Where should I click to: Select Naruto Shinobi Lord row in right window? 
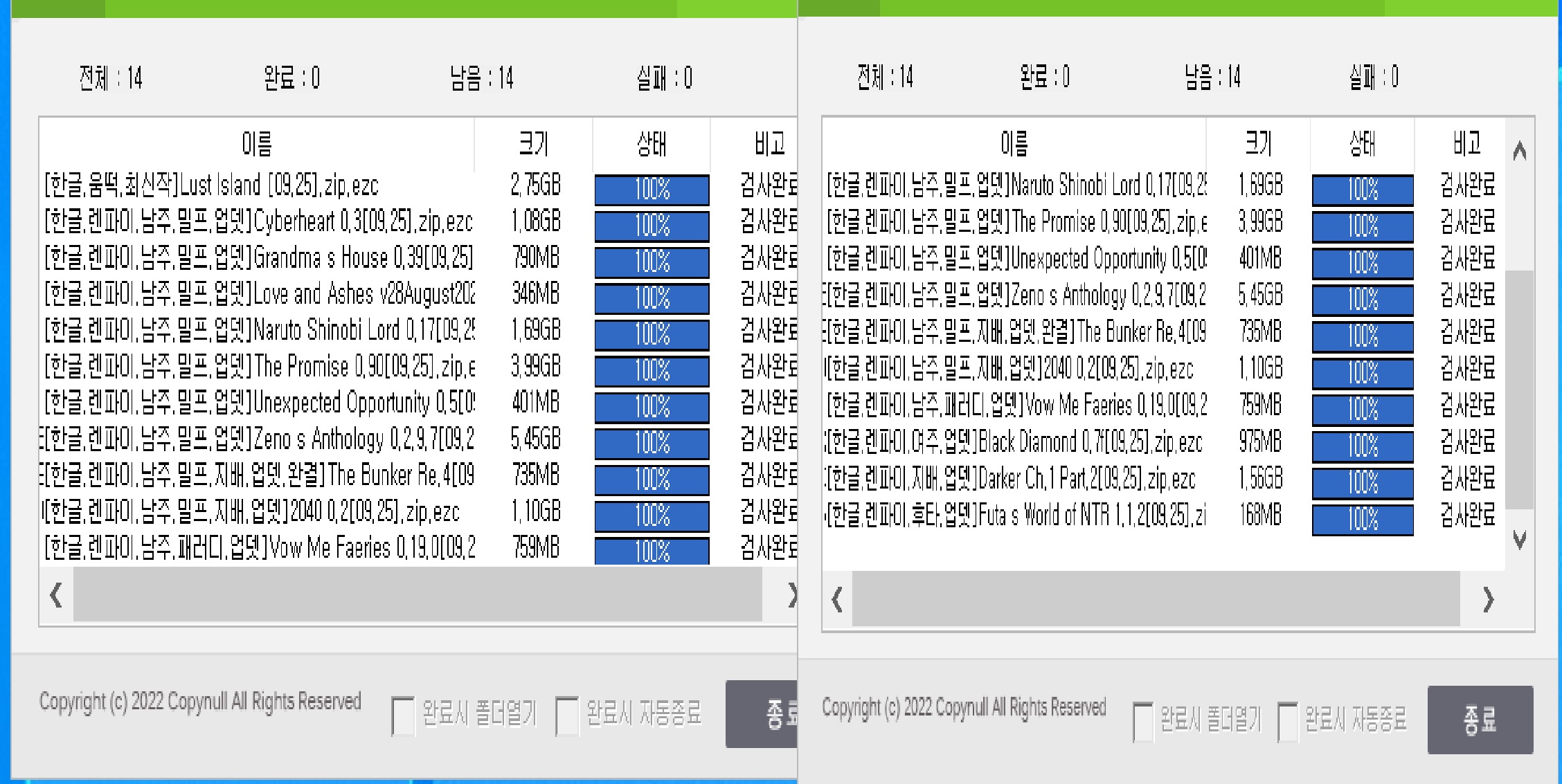tap(1164, 185)
